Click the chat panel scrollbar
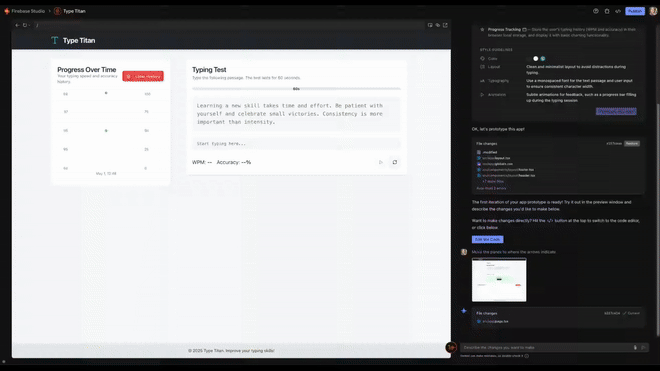660x371 pixels. 657,219
